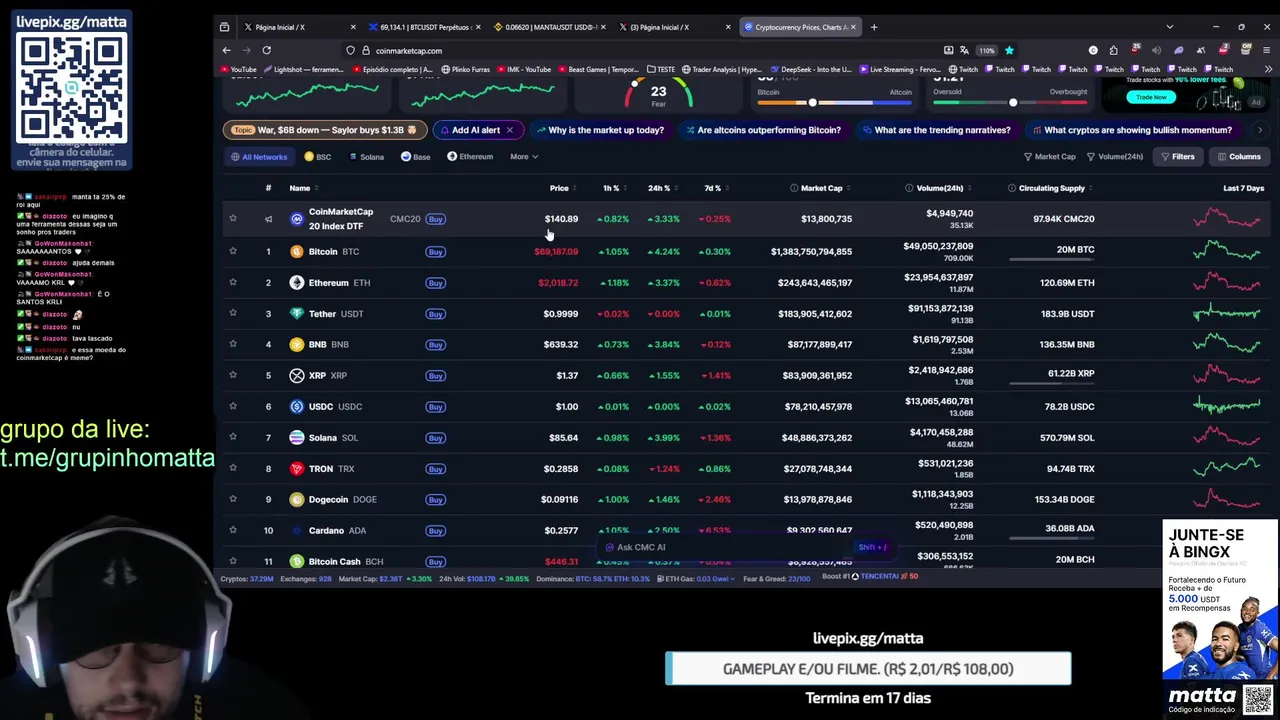Open browser tab list button
This screenshot has height=720, width=1280.
pyautogui.click(x=1169, y=27)
